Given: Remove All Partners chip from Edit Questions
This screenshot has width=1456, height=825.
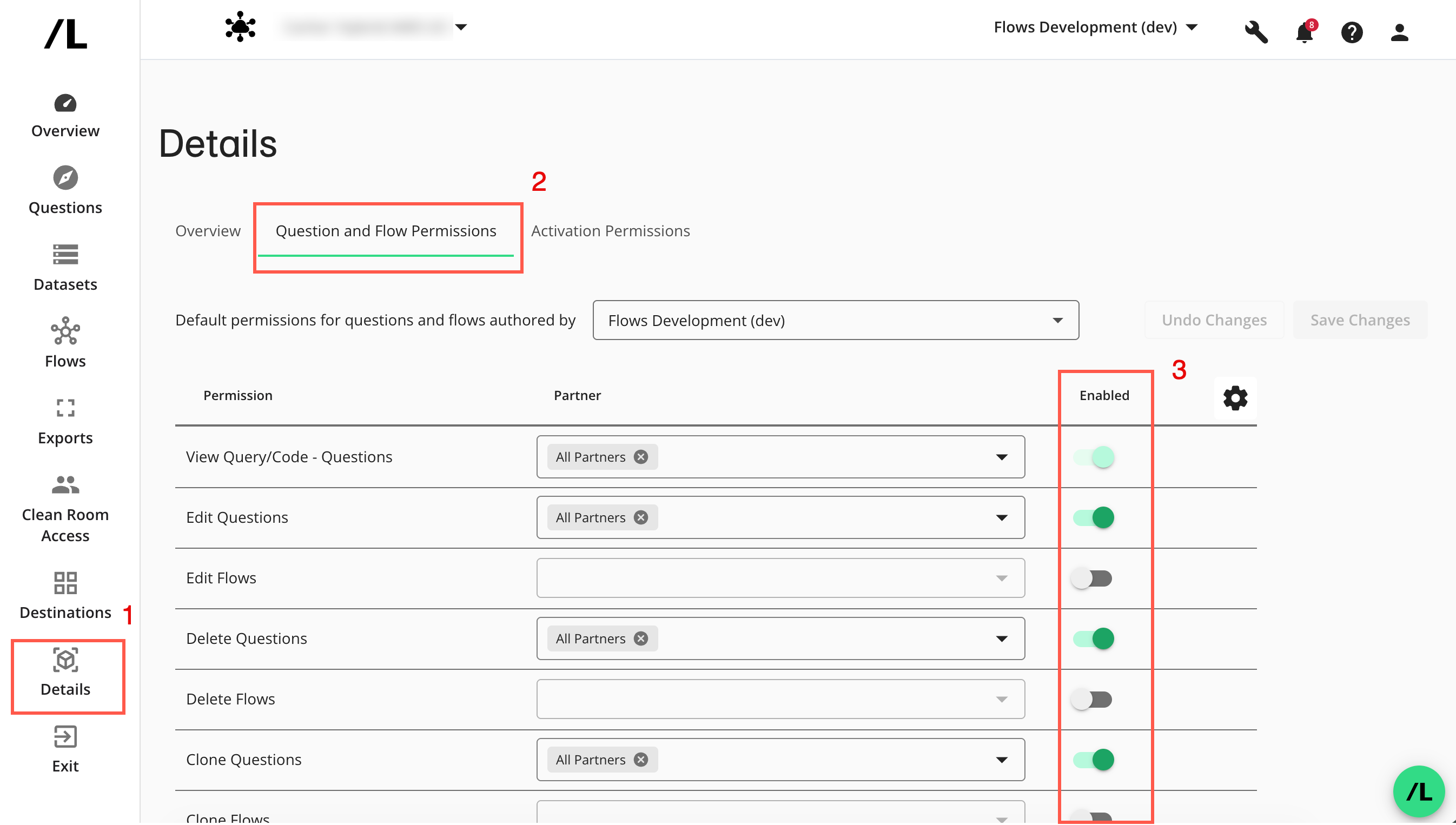Looking at the screenshot, I should tap(640, 518).
